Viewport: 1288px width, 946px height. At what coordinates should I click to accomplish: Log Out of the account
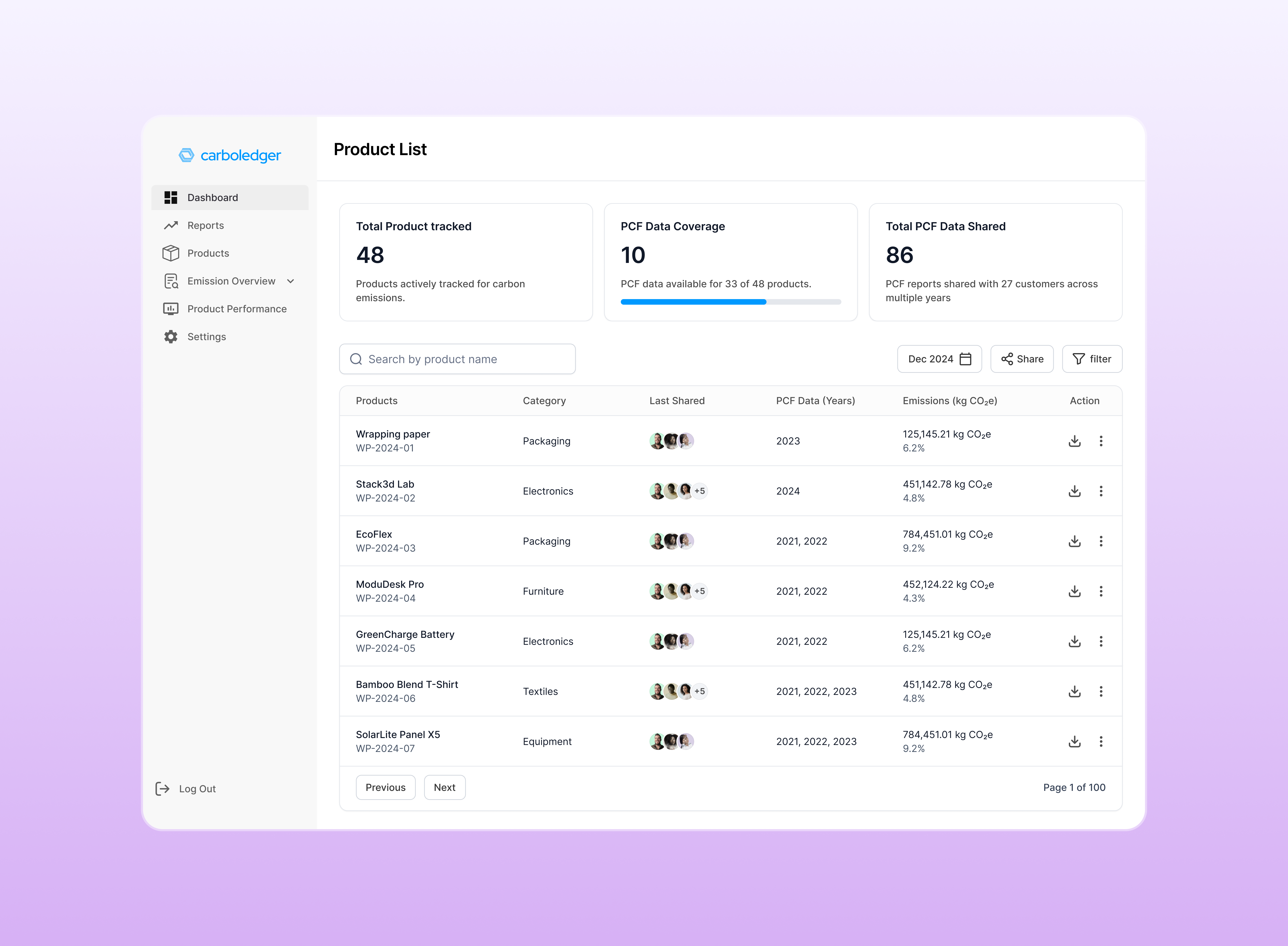click(x=186, y=789)
